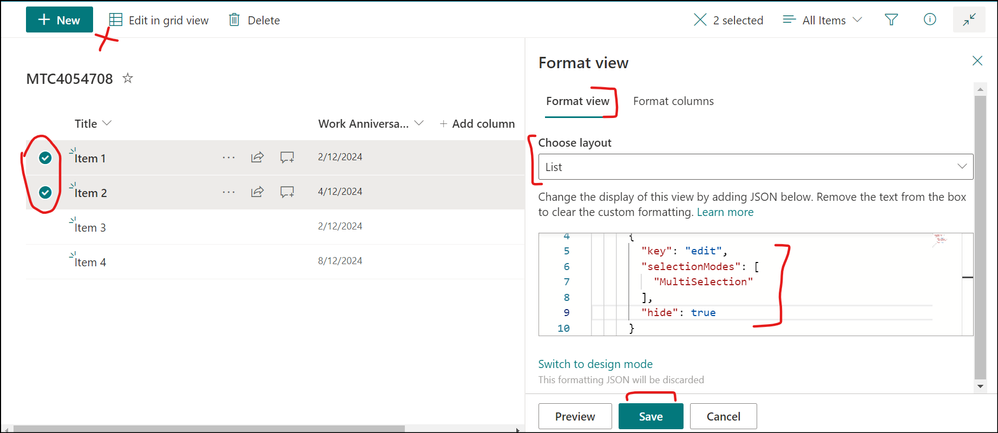Click date 2/12/2024 in Item 3 row
The image size is (998, 433).
pyautogui.click(x=340, y=226)
